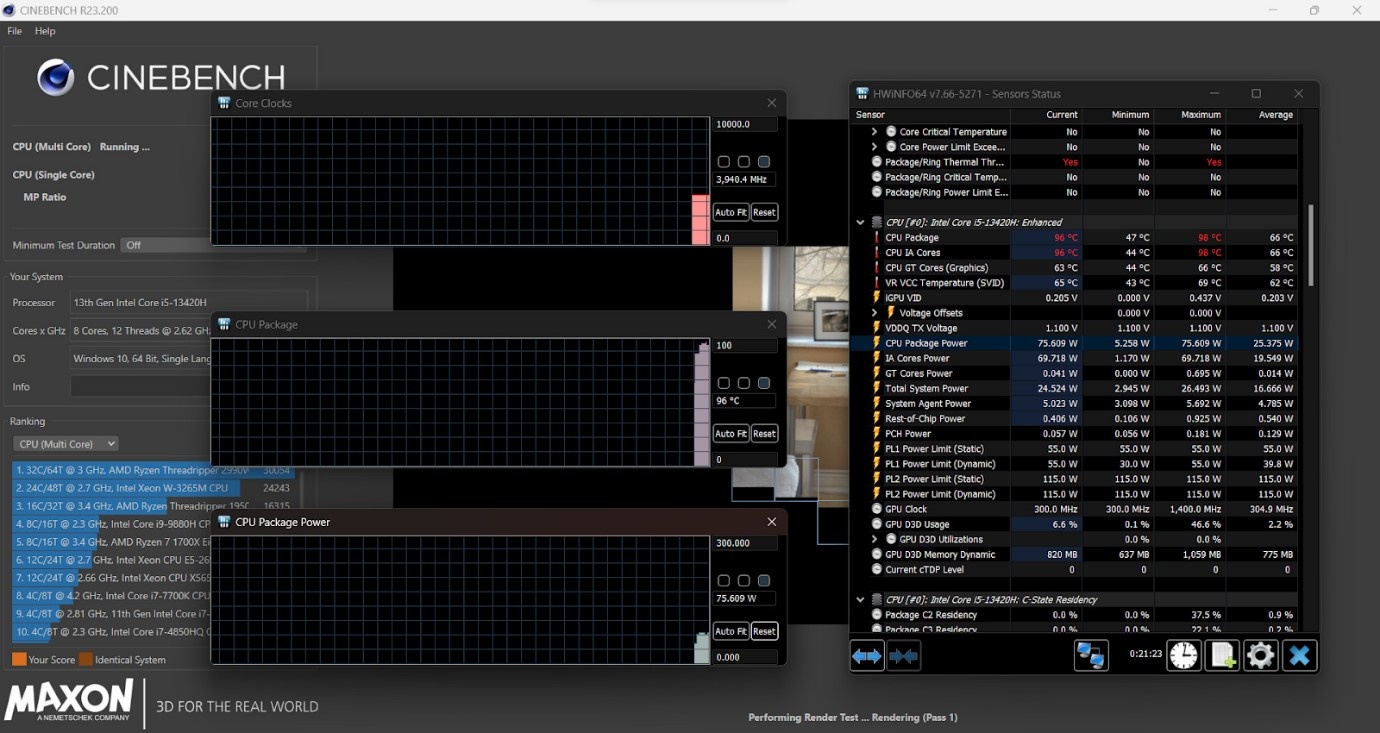Click the collapse columns inward-arrows icon in HWiNFO

click(x=903, y=656)
